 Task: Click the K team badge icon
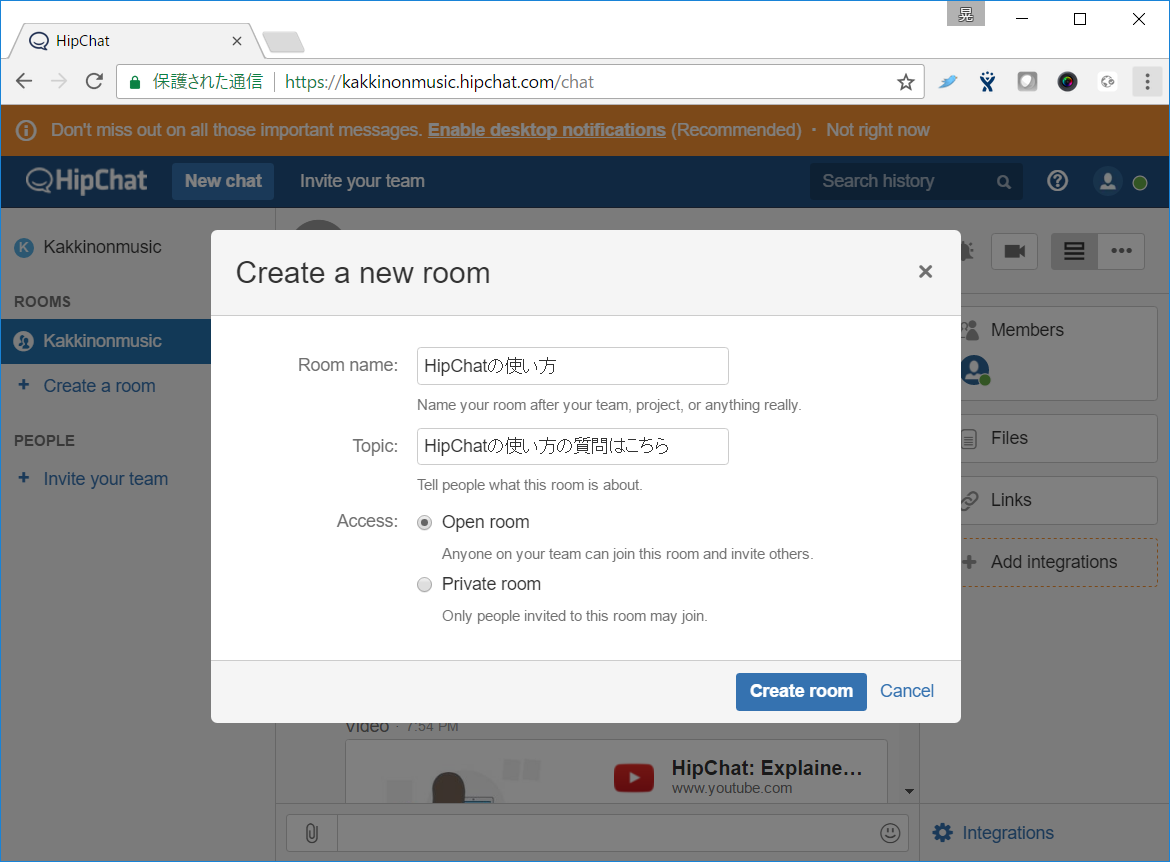pos(24,248)
